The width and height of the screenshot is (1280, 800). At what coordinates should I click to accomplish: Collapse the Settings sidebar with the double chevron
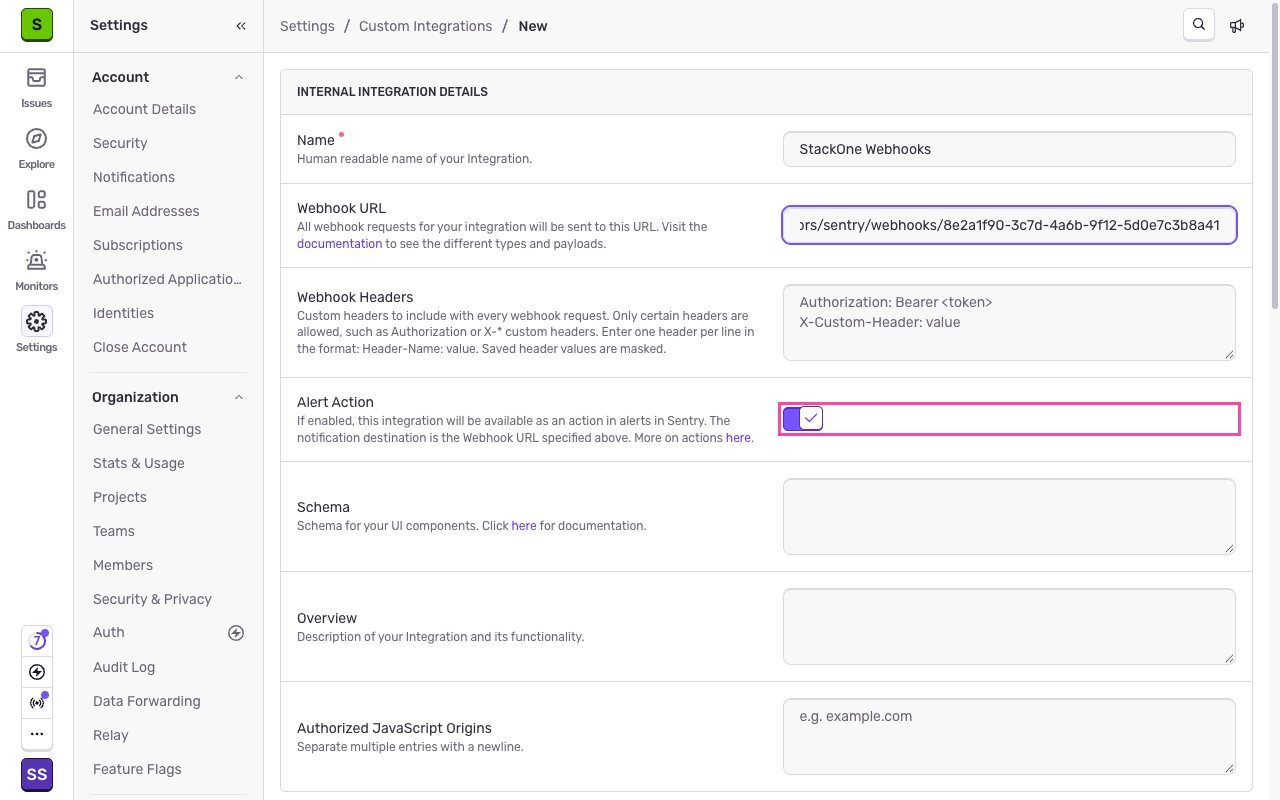(x=241, y=26)
